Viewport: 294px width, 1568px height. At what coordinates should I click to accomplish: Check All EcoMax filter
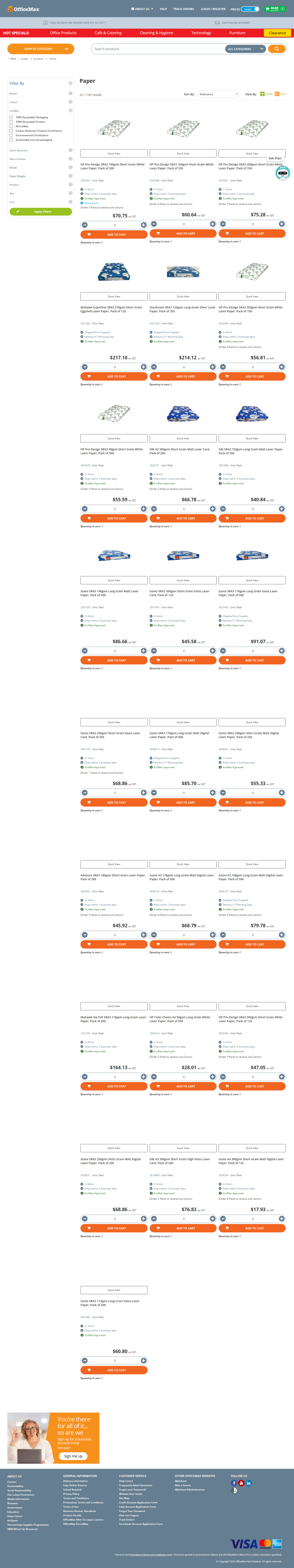(x=11, y=127)
